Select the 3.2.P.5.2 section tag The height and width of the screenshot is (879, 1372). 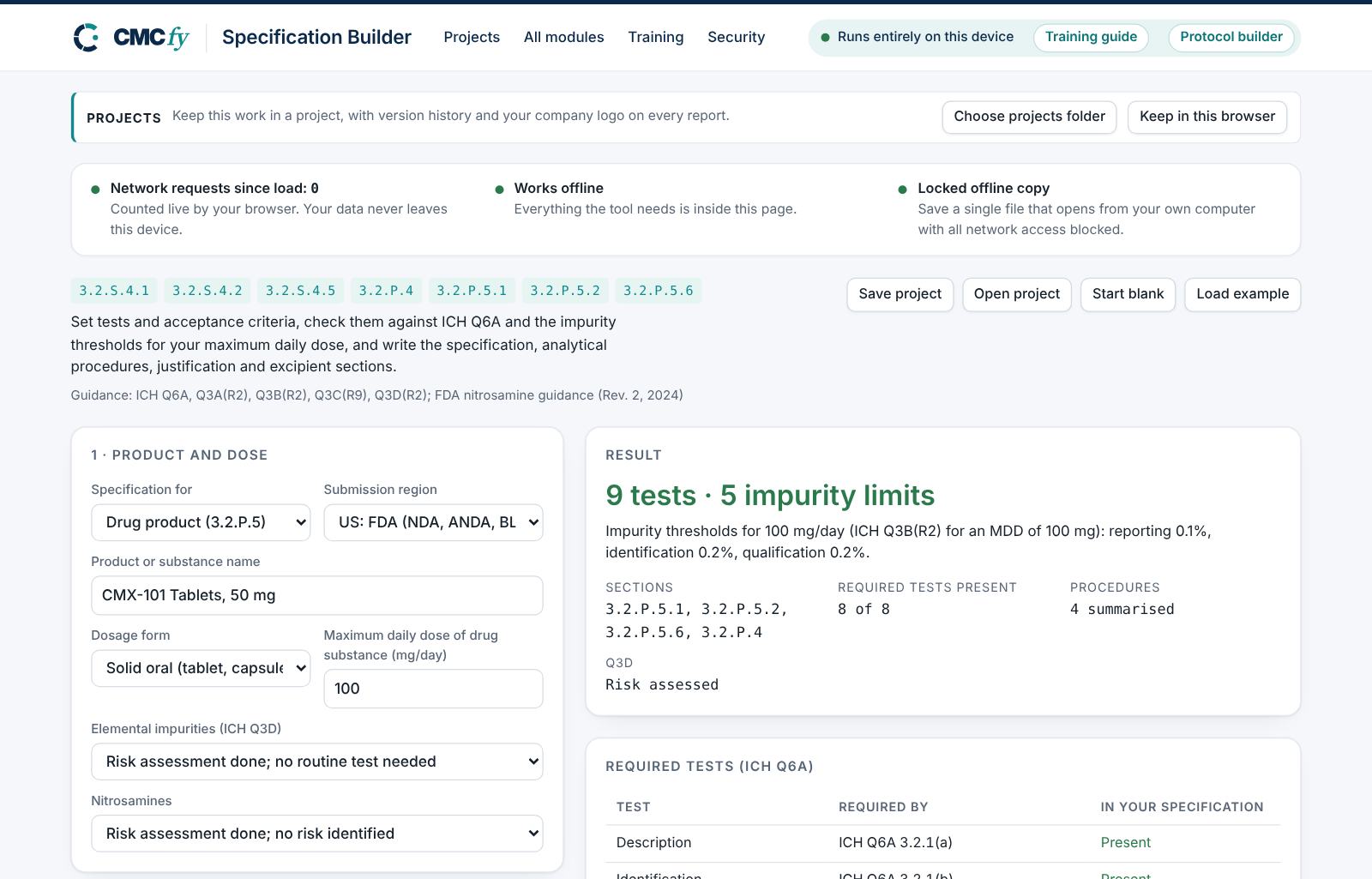[x=565, y=291]
